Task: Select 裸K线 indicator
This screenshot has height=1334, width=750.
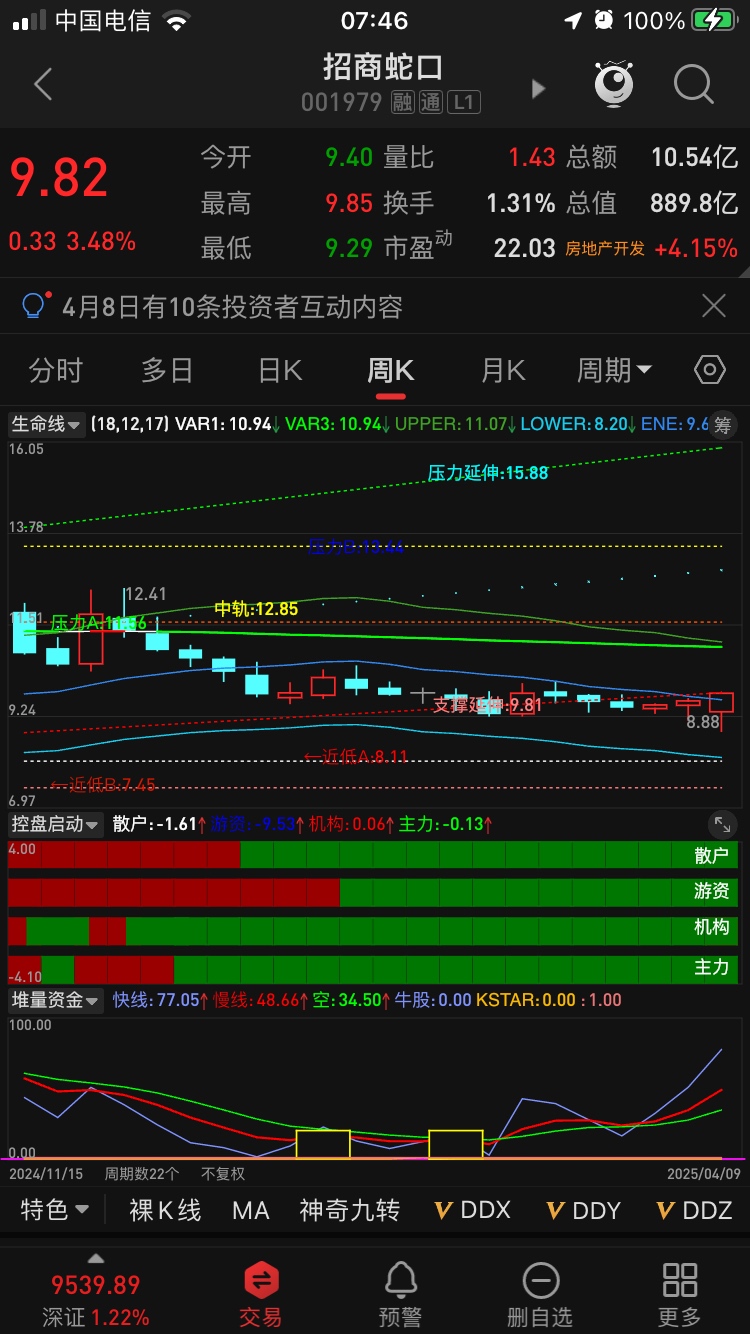Action: coord(166,1210)
